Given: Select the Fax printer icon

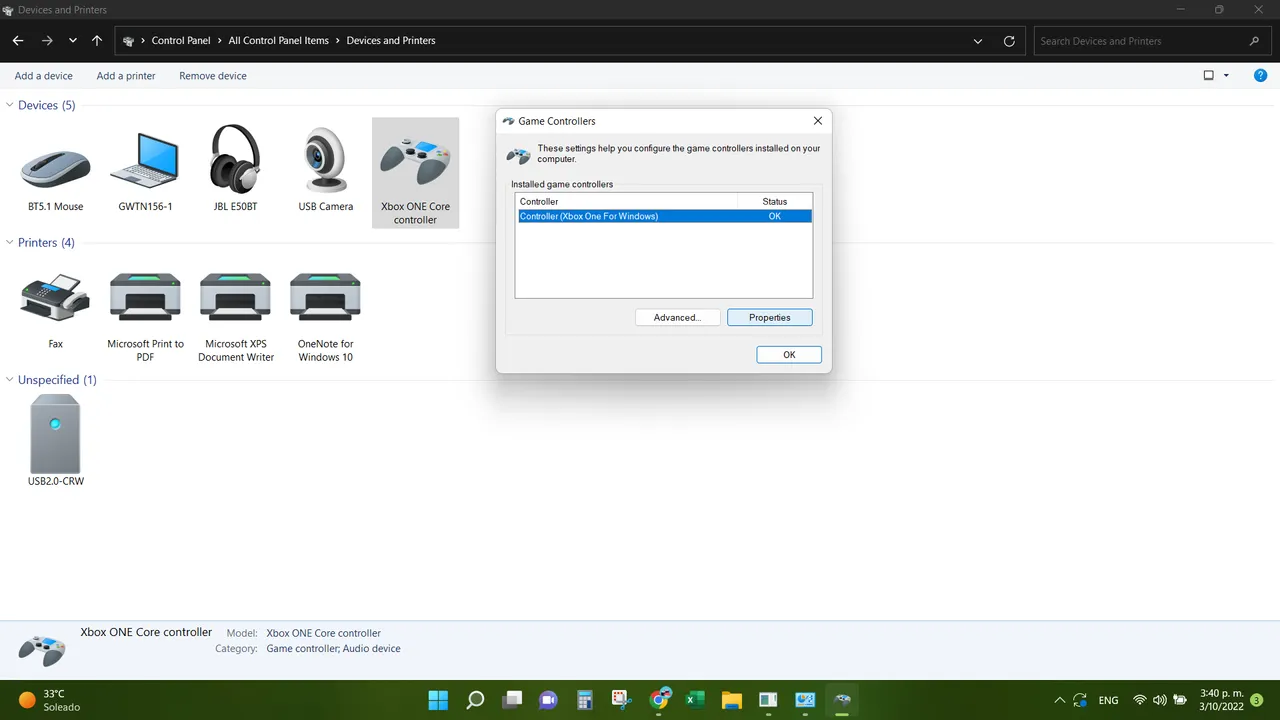Looking at the screenshot, I should (x=55, y=297).
